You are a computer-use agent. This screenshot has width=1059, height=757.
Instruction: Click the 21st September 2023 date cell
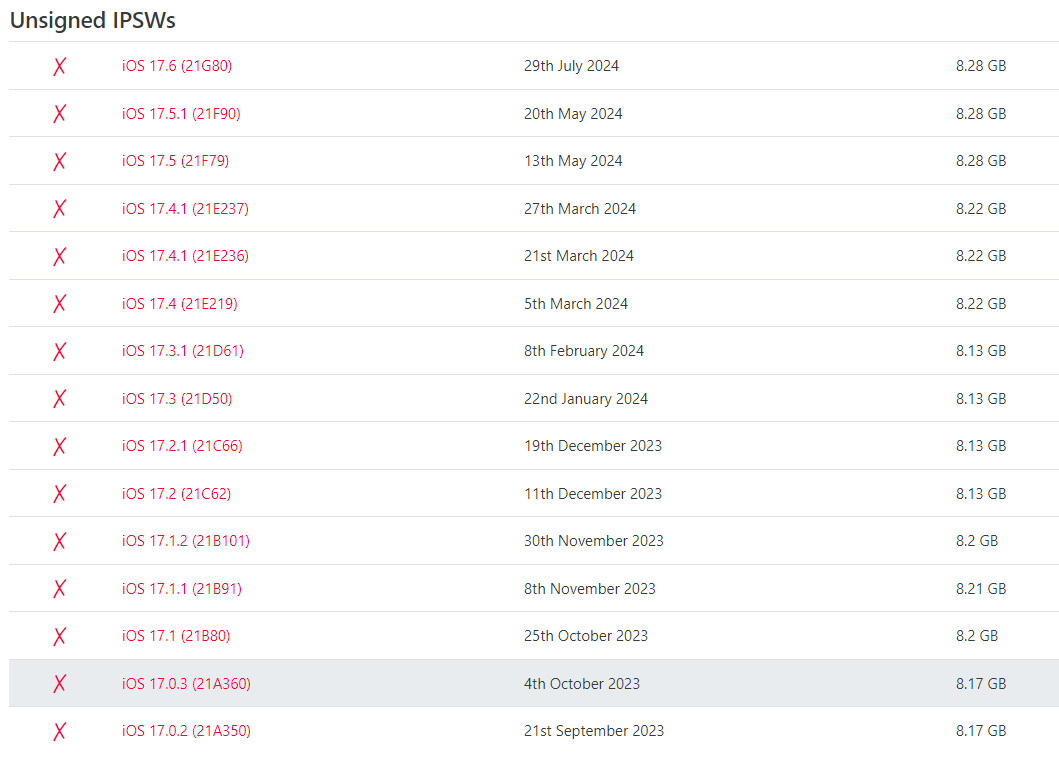(594, 731)
